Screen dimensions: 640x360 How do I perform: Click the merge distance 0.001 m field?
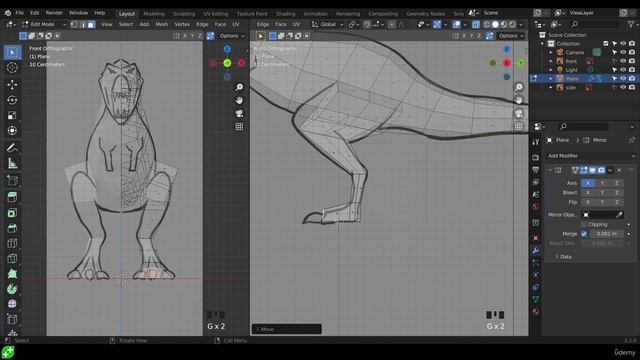tap(607, 234)
